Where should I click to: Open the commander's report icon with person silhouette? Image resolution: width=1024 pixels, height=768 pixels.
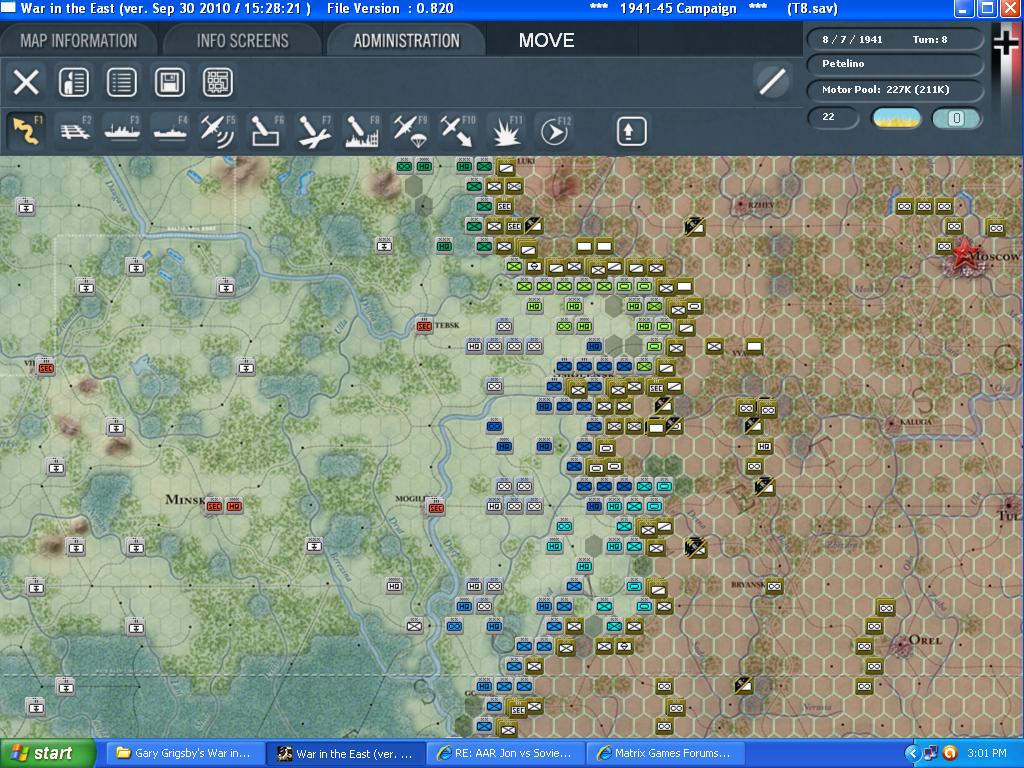click(74, 82)
